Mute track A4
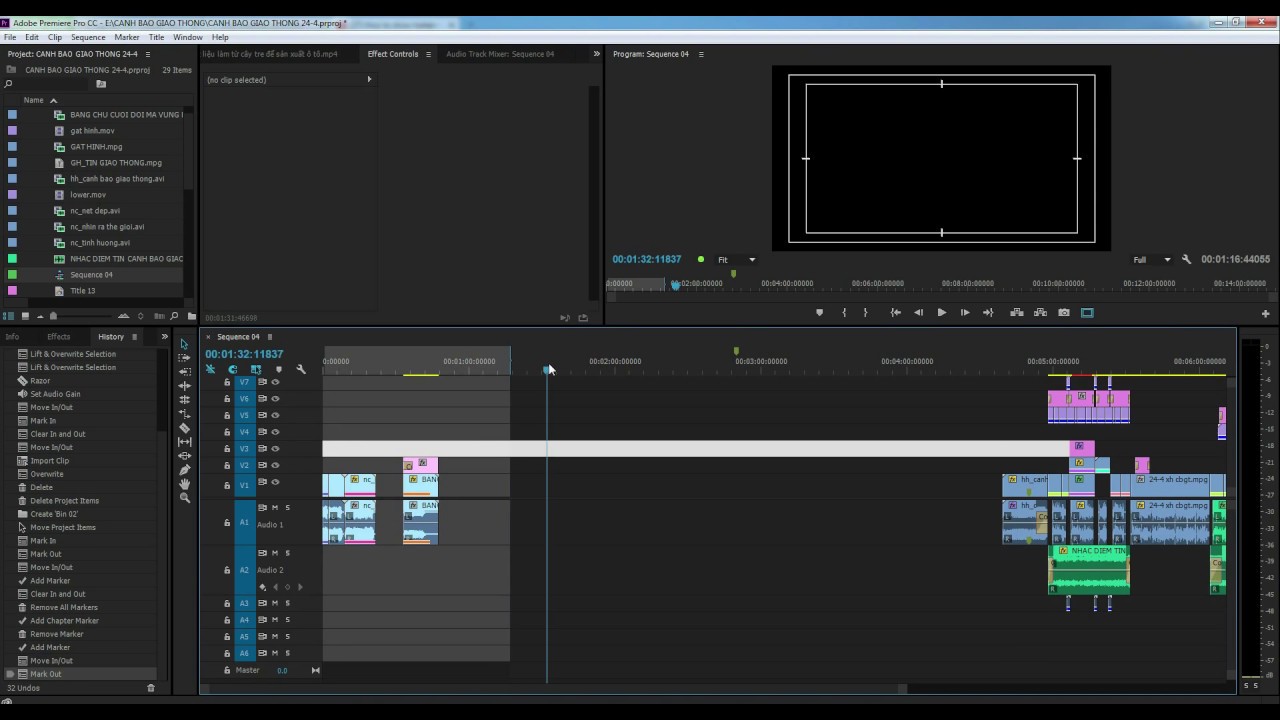Image resolution: width=1280 pixels, height=720 pixels. tap(275, 620)
